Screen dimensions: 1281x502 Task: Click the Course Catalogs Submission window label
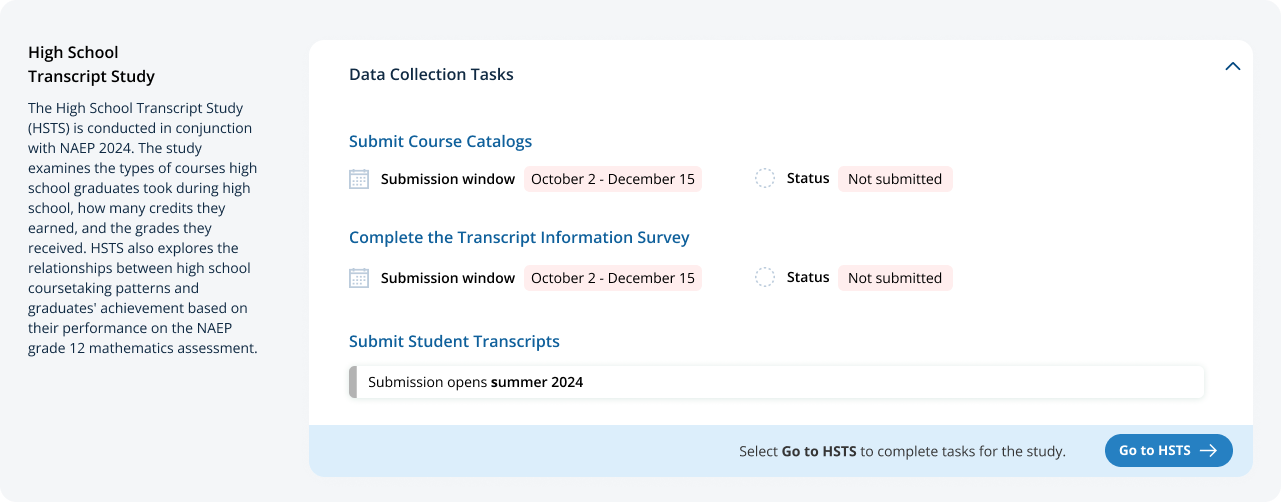(448, 179)
